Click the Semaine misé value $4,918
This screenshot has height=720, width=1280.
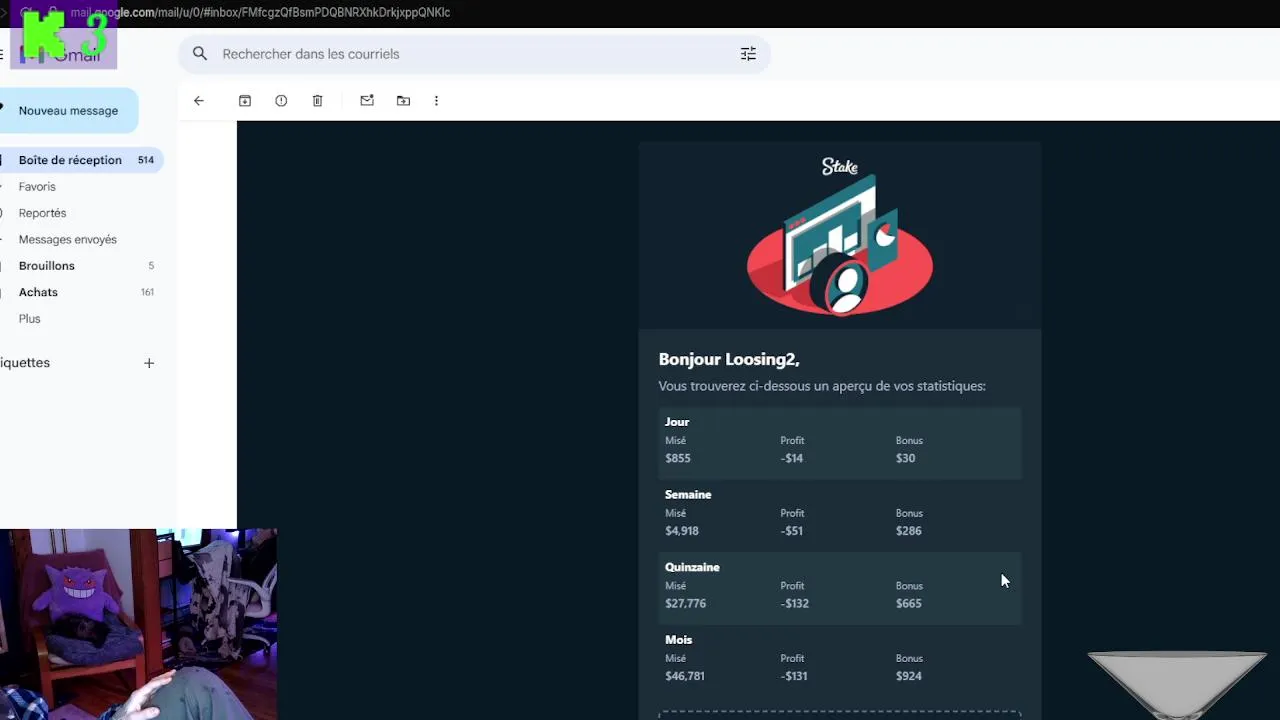point(682,531)
